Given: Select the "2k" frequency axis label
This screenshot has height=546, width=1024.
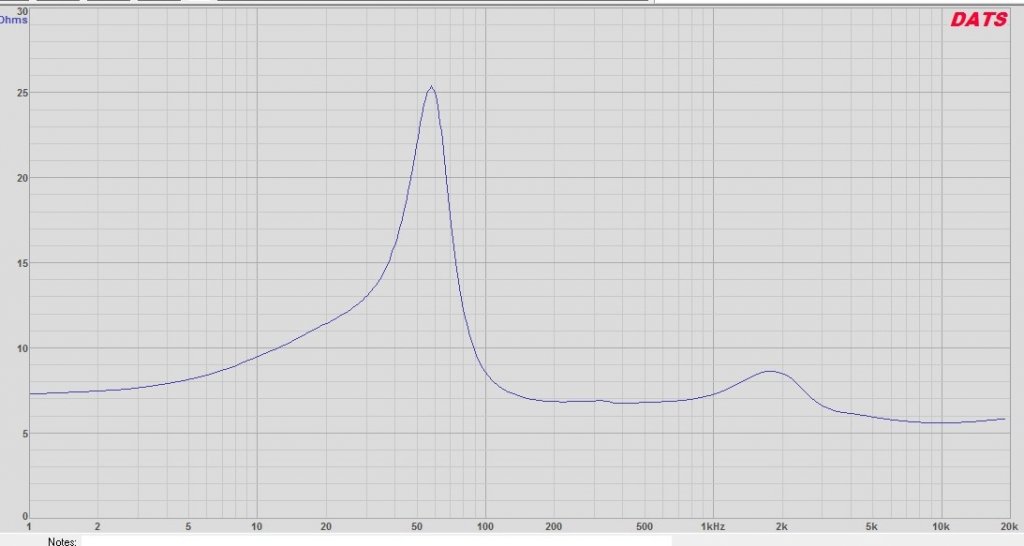Looking at the screenshot, I should (x=781, y=526).
